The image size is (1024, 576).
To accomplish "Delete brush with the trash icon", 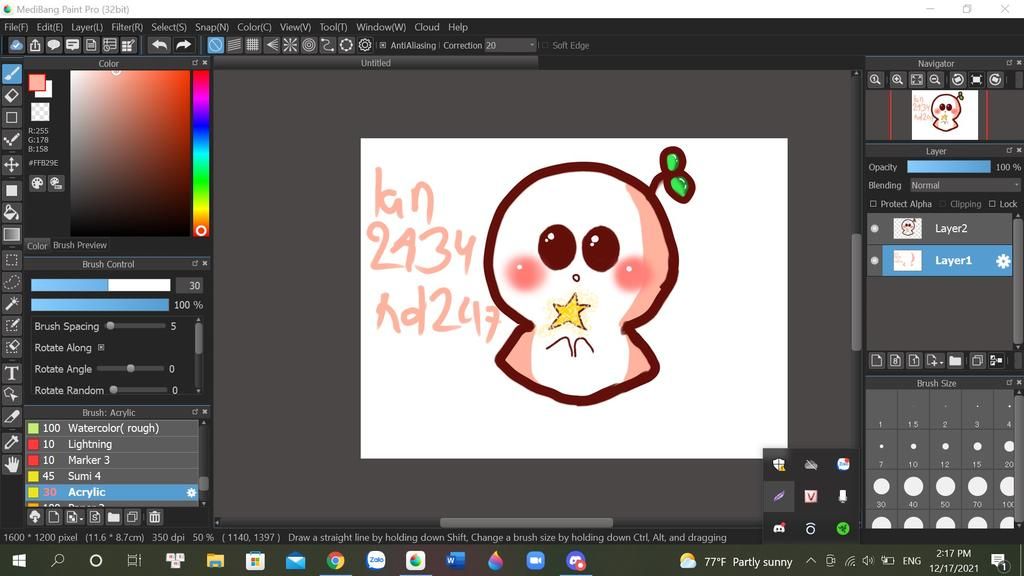I will (155, 517).
